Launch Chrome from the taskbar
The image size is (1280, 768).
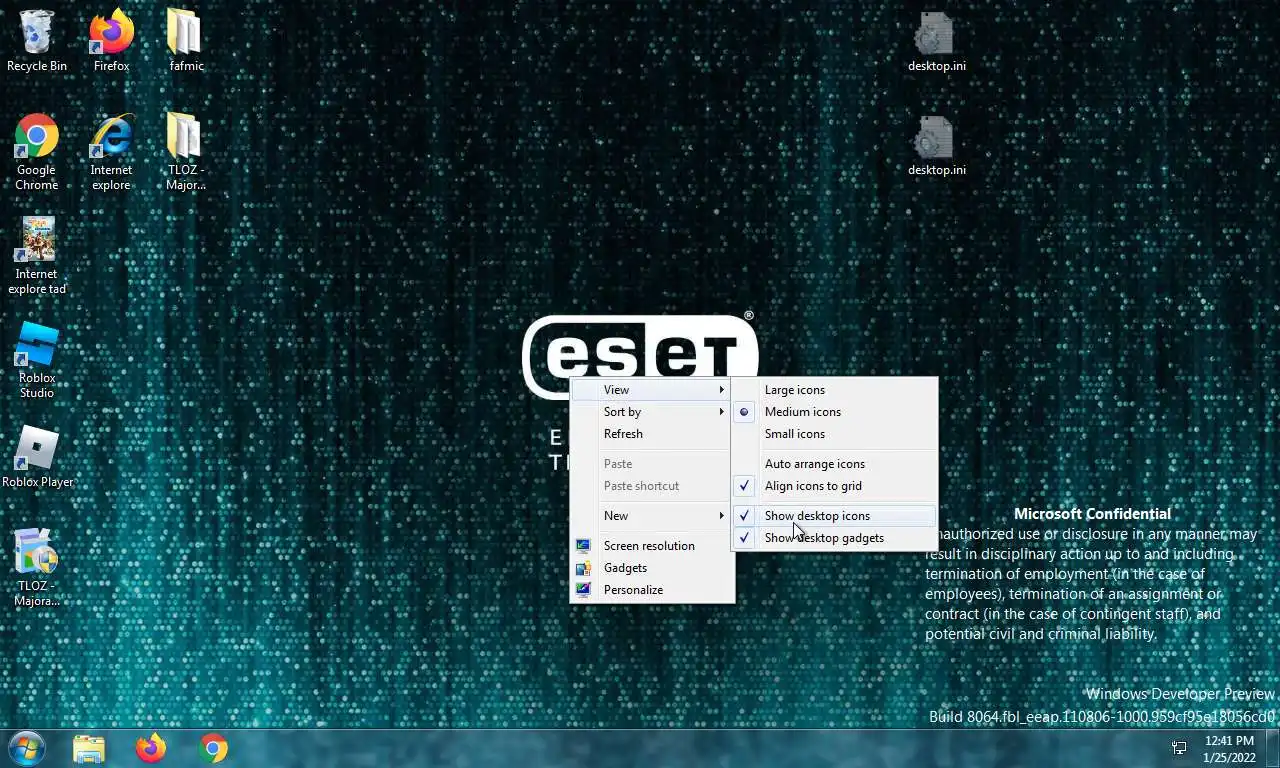(x=213, y=748)
